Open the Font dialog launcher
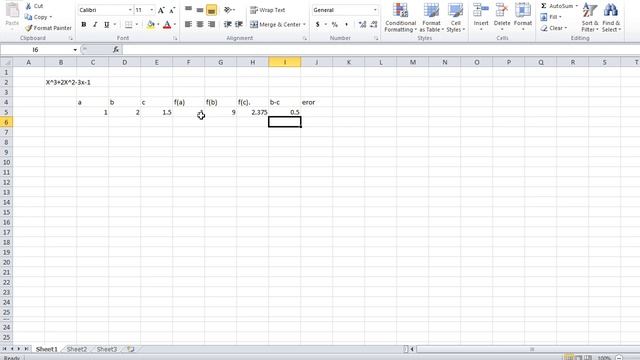 click(175, 38)
